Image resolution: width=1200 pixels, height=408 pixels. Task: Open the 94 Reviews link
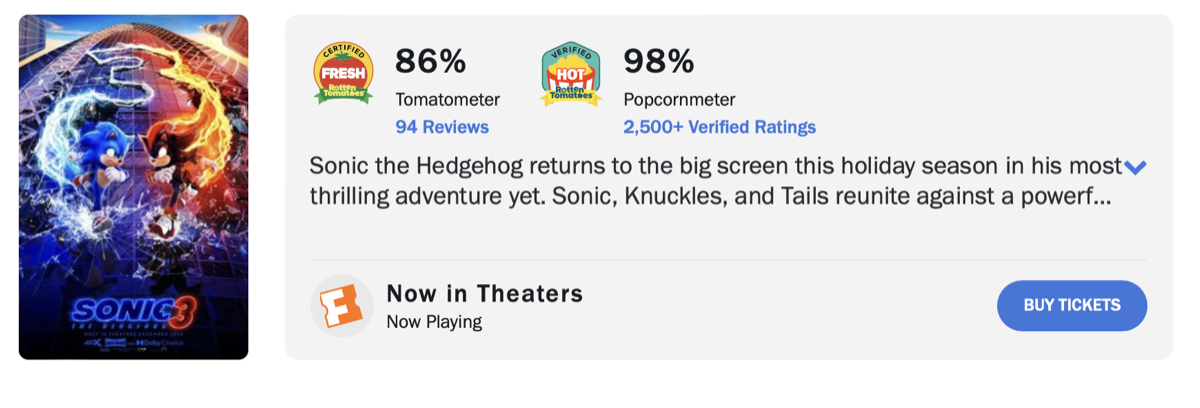pos(442,127)
